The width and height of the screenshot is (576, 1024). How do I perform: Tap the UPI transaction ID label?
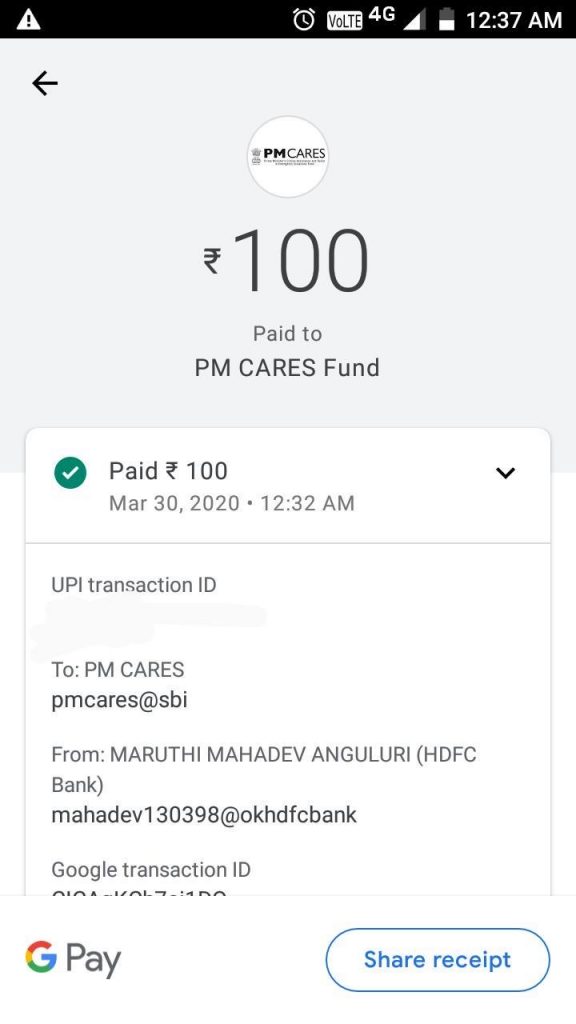134,584
